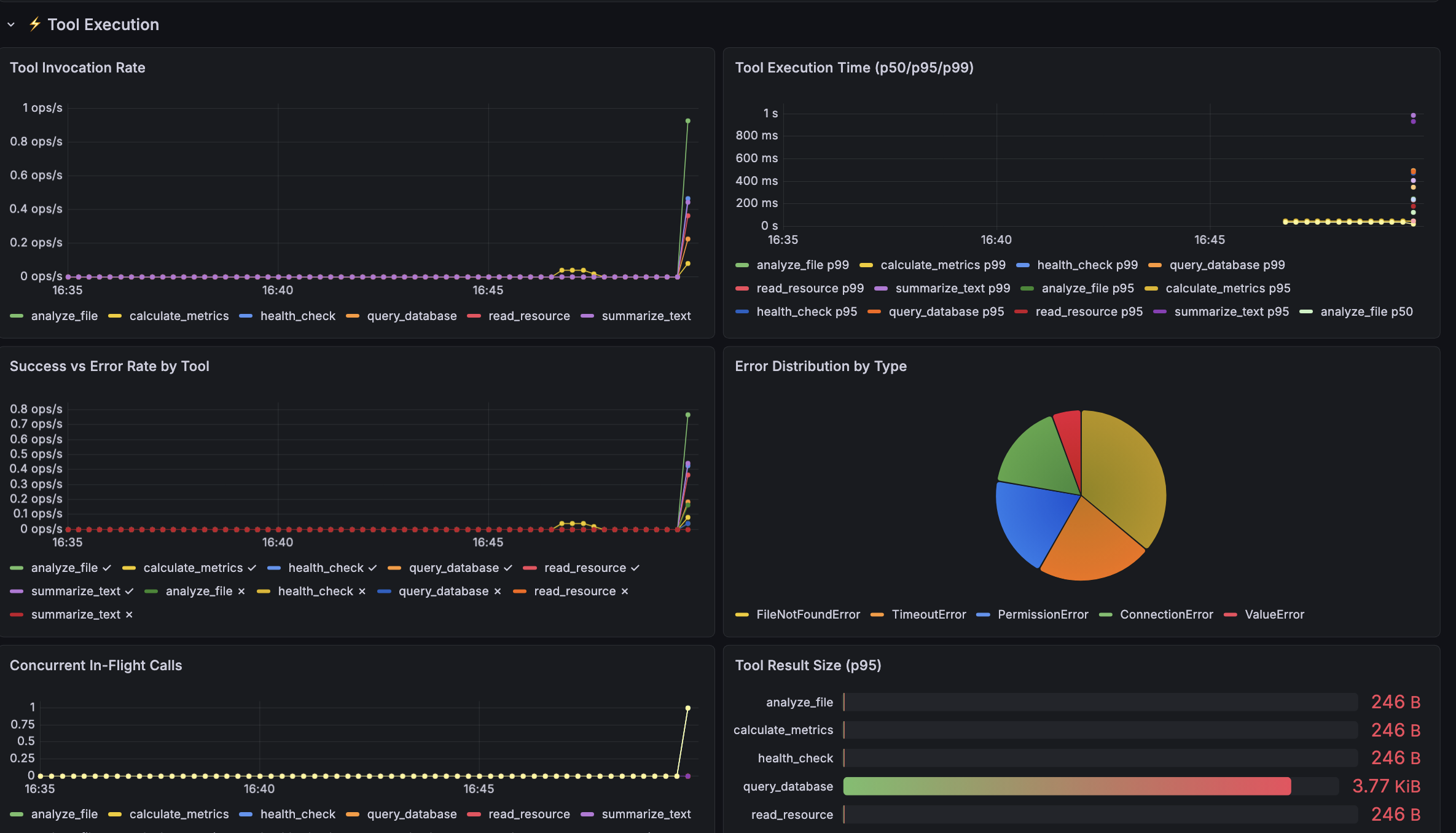Click the lightning bolt Tool Execution icon

35,25
